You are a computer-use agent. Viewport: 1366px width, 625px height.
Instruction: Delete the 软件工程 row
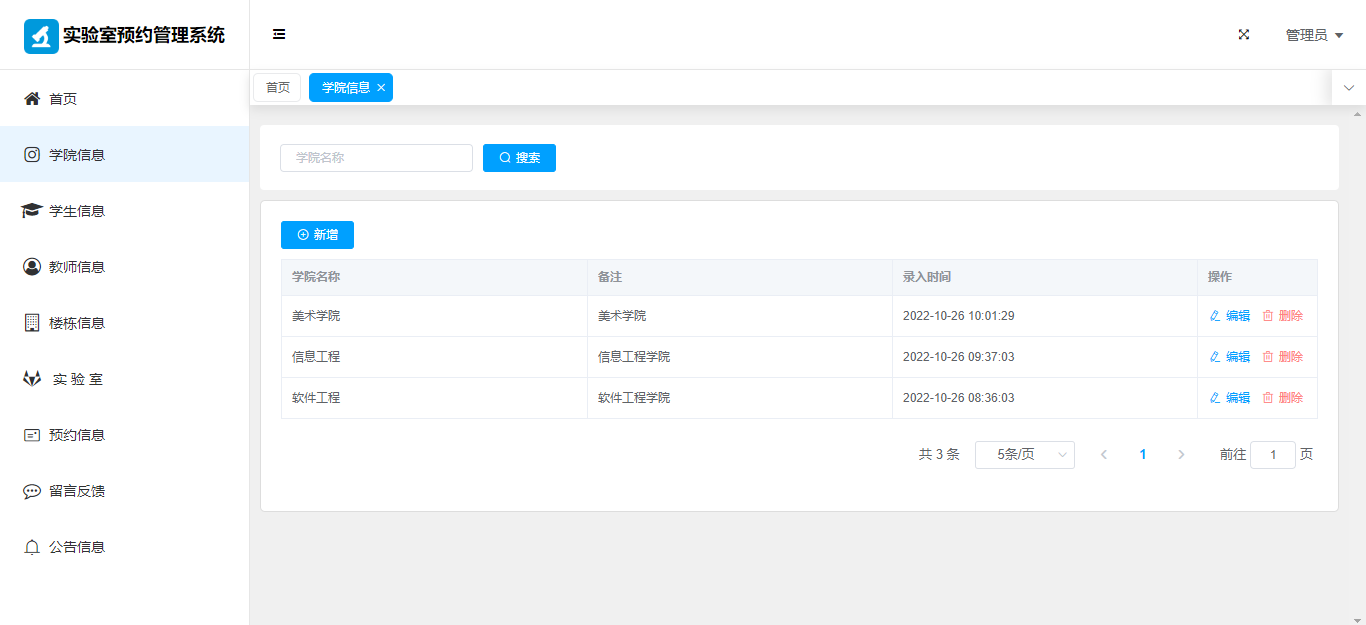tap(1283, 398)
